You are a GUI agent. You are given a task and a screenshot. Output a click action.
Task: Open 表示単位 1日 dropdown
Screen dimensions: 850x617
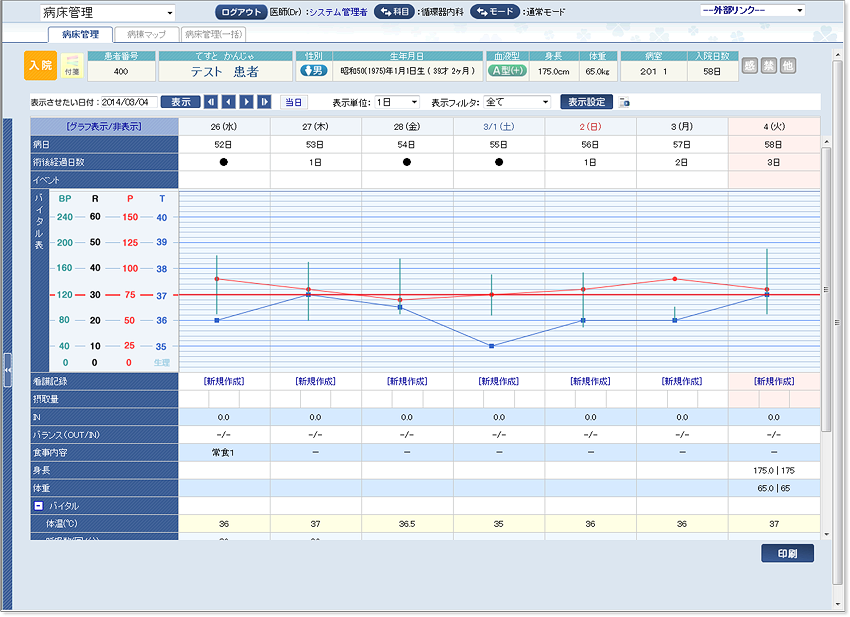[397, 102]
